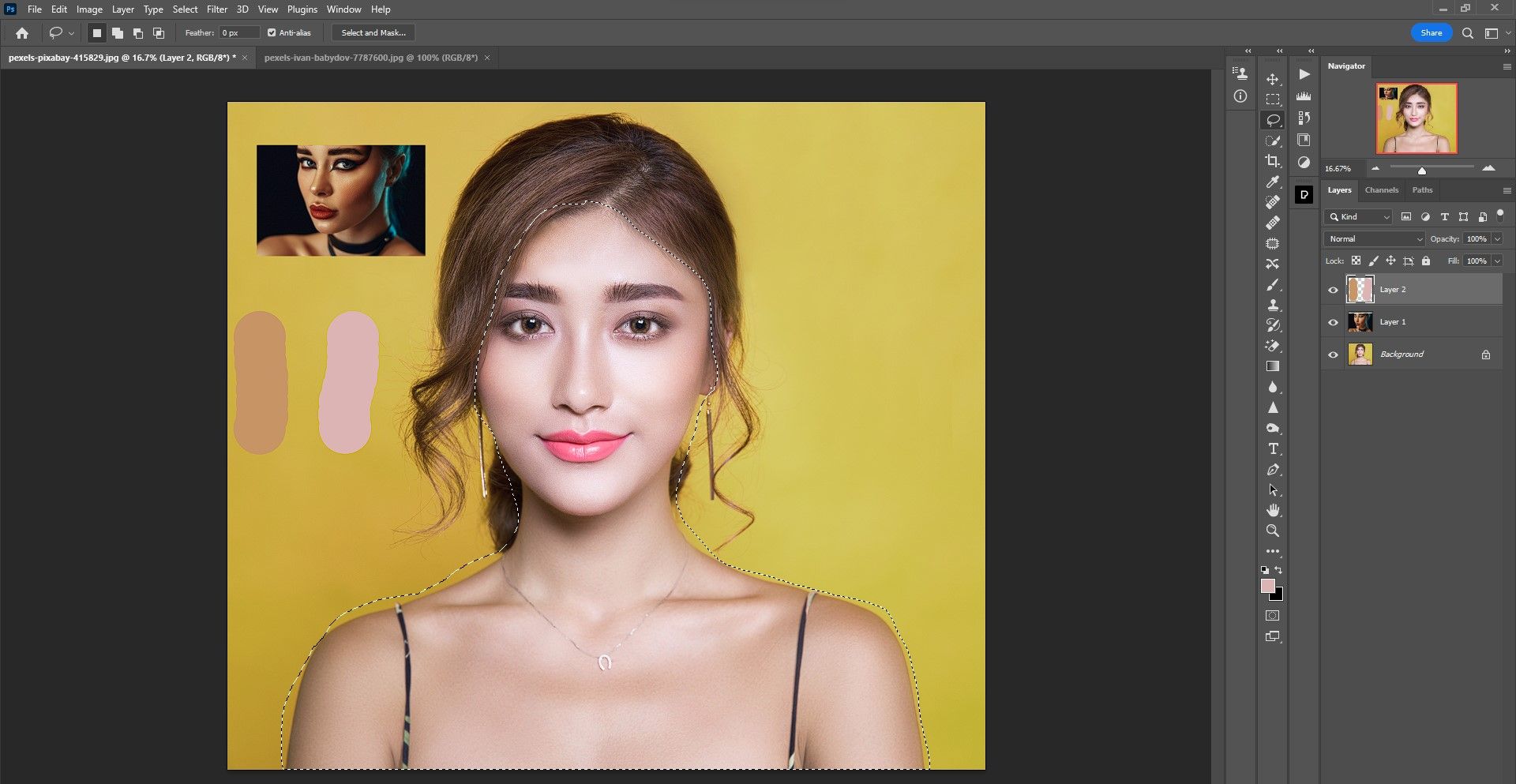1516x784 pixels.
Task: Open the Normal blend mode dropdown
Action: click(1375, 238)
